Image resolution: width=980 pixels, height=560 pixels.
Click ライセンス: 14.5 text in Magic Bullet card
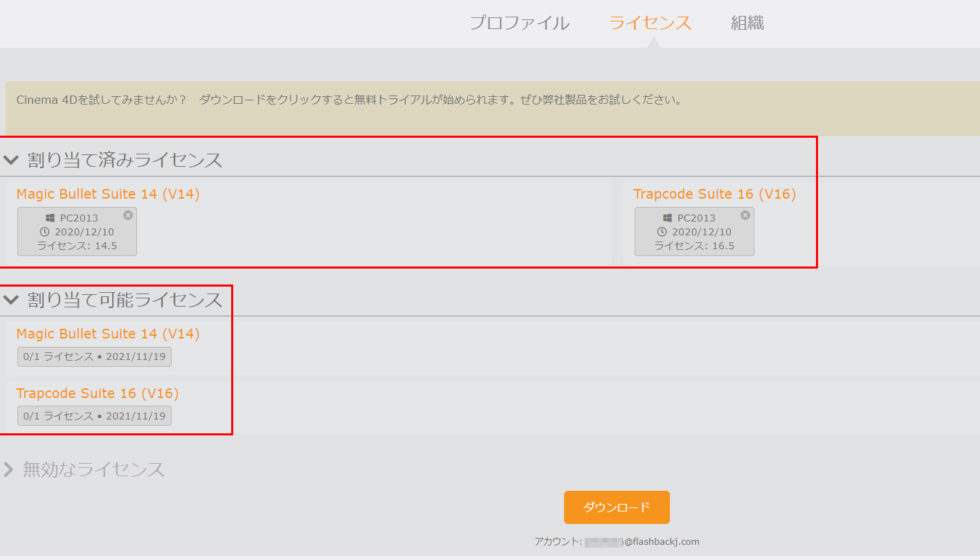click(77, 246)
